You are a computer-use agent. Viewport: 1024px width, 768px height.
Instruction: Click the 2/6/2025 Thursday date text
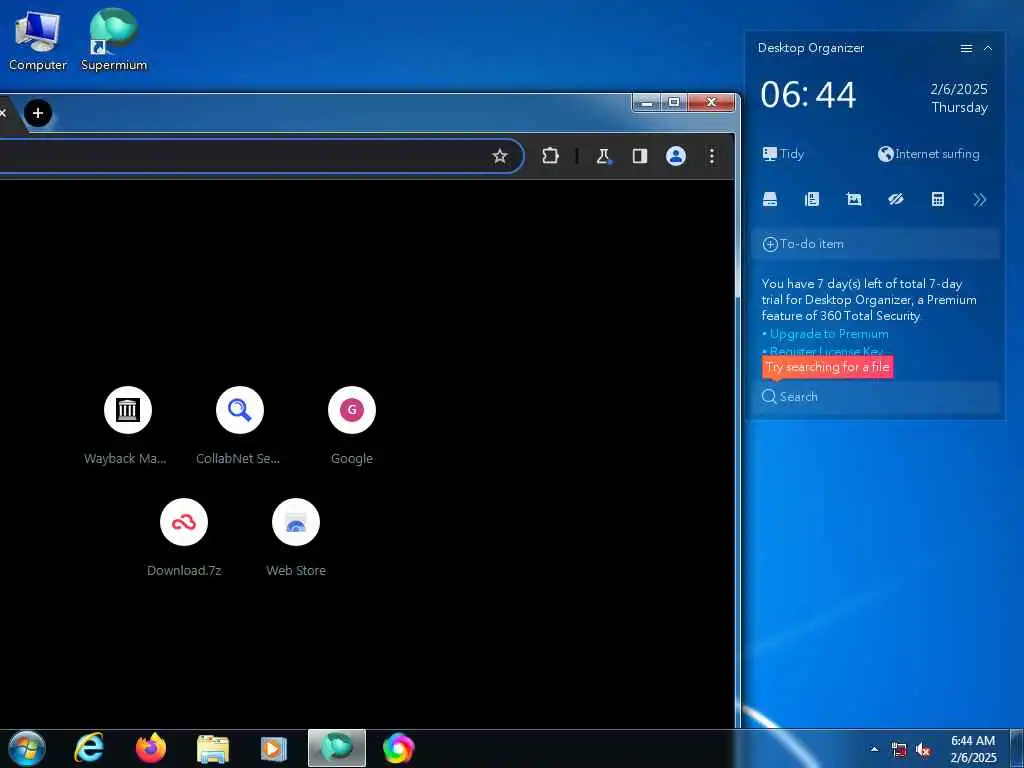959,98
